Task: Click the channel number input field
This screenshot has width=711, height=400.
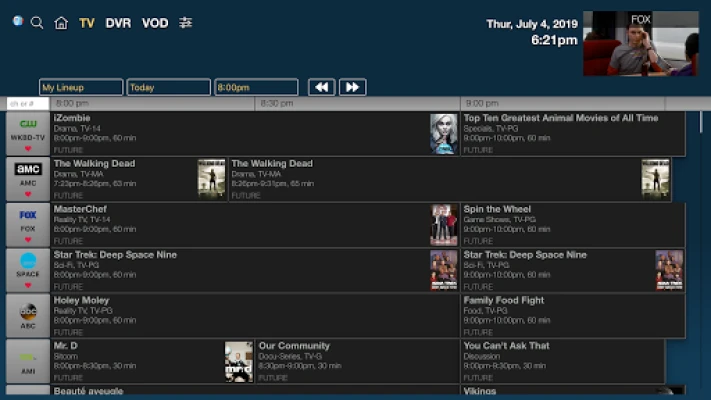Action: point(27,103)
